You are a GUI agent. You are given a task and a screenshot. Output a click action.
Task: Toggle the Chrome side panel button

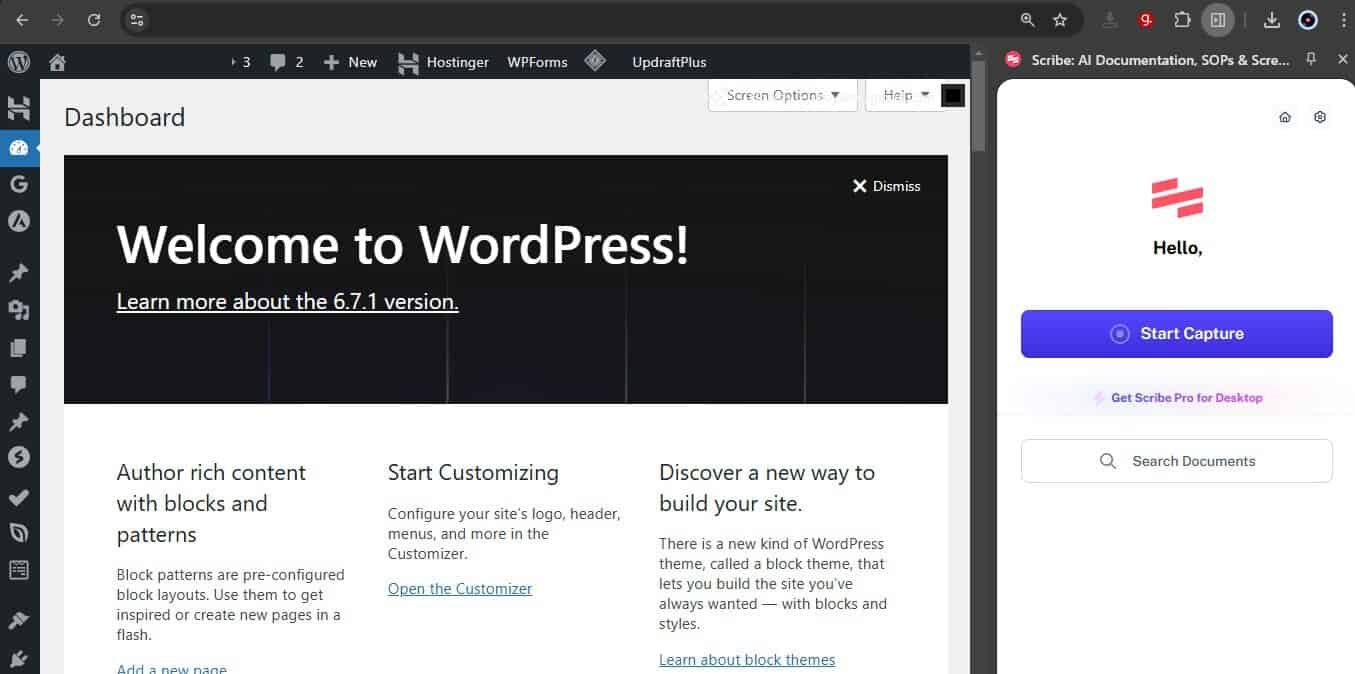point(1218,20)
